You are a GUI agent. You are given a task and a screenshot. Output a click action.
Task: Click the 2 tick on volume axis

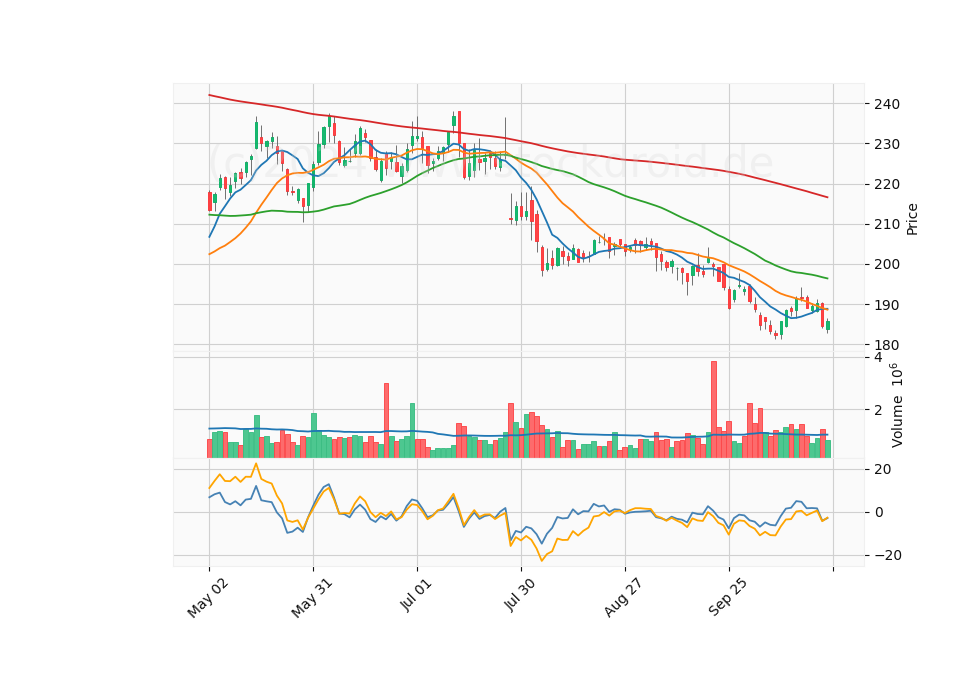[x=878, y=410]
